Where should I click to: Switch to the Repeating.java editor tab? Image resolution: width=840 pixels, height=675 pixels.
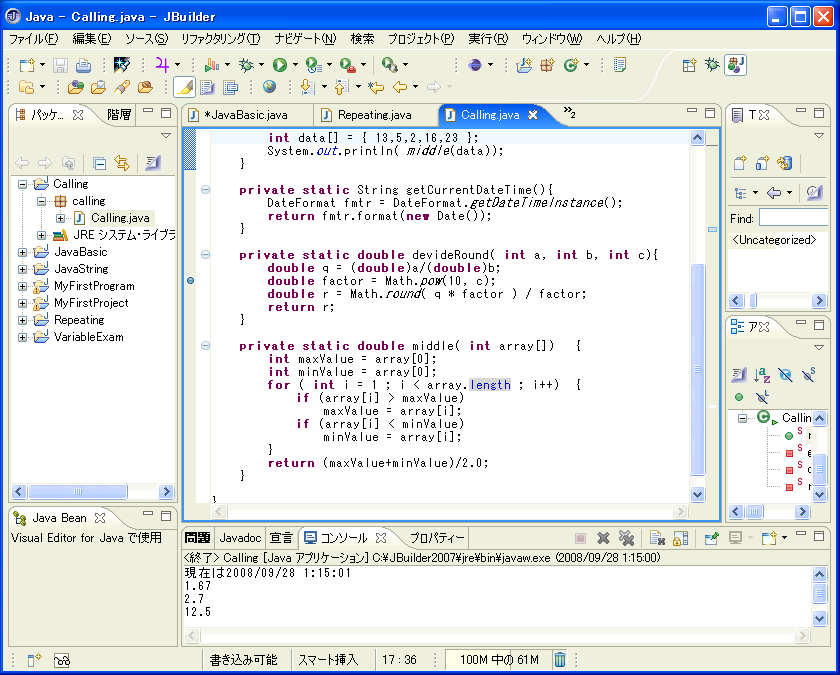(374, 115)
